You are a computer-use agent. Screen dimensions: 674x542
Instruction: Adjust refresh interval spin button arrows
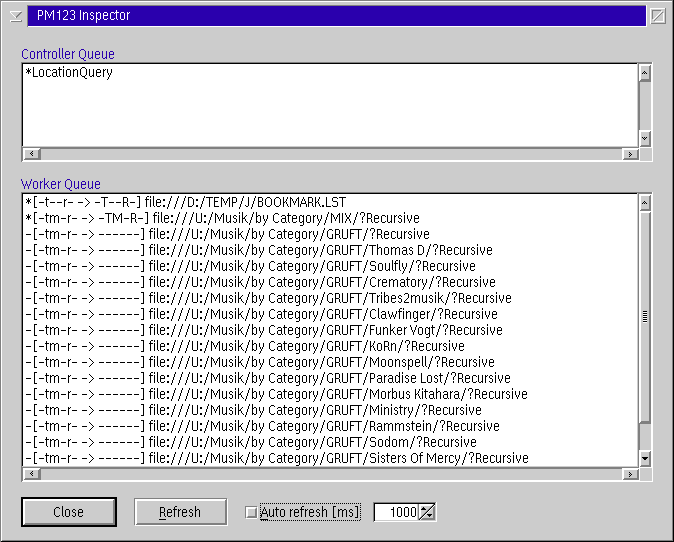click(x=428, y=512)
